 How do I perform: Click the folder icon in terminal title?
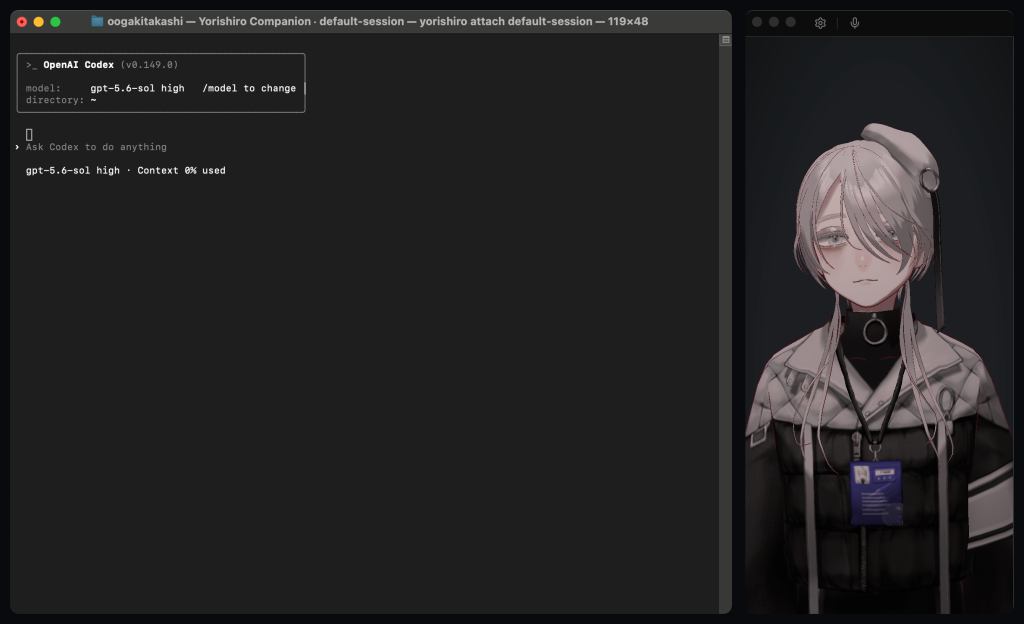pos(97,22)
